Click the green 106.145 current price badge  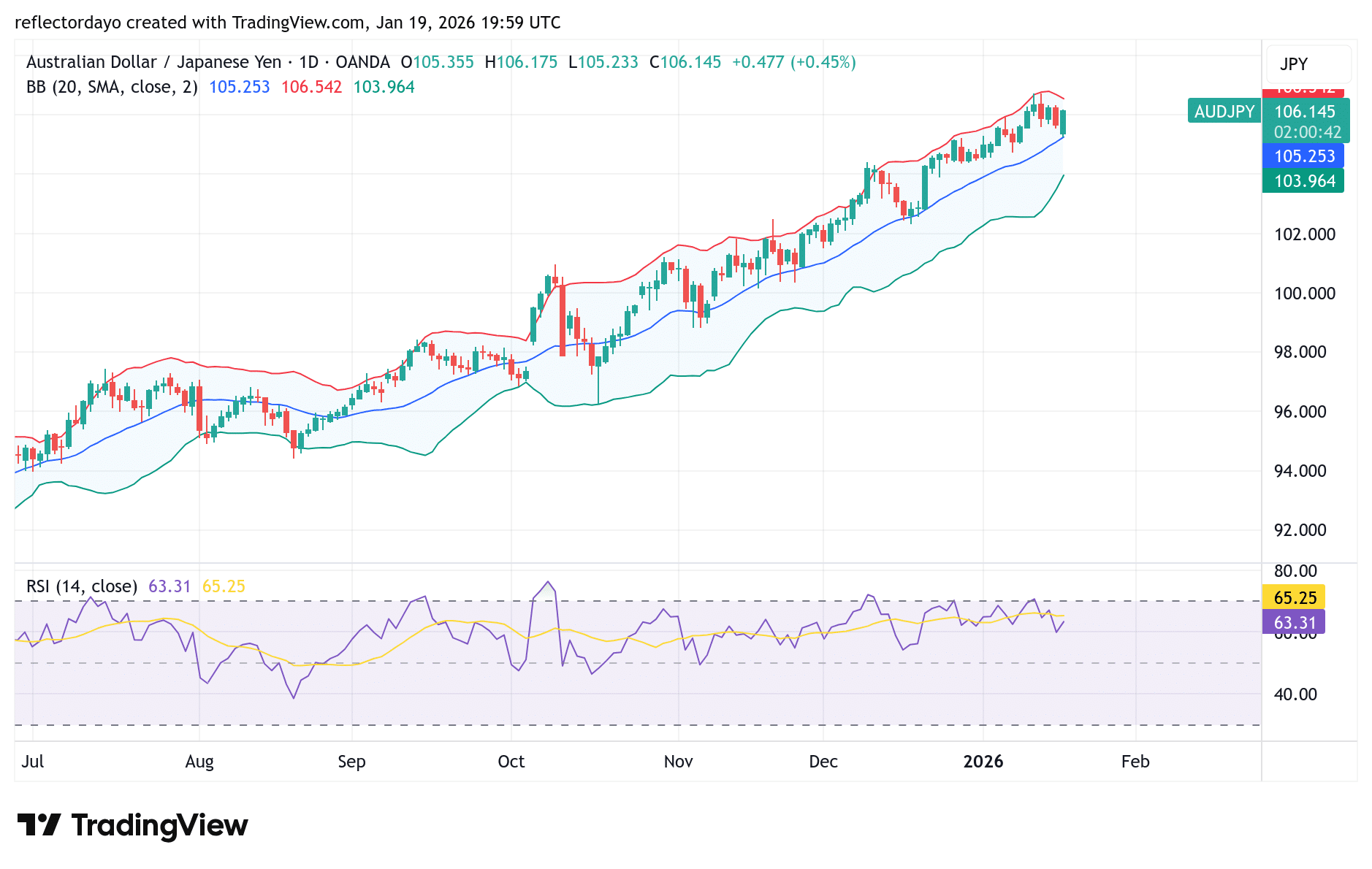(1304, 112)
